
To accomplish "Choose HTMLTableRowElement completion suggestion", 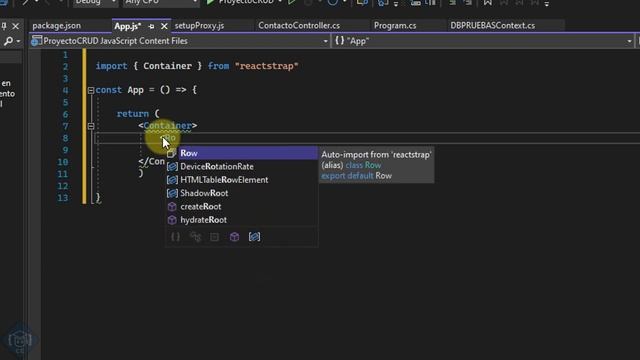I will coord(242,180).
